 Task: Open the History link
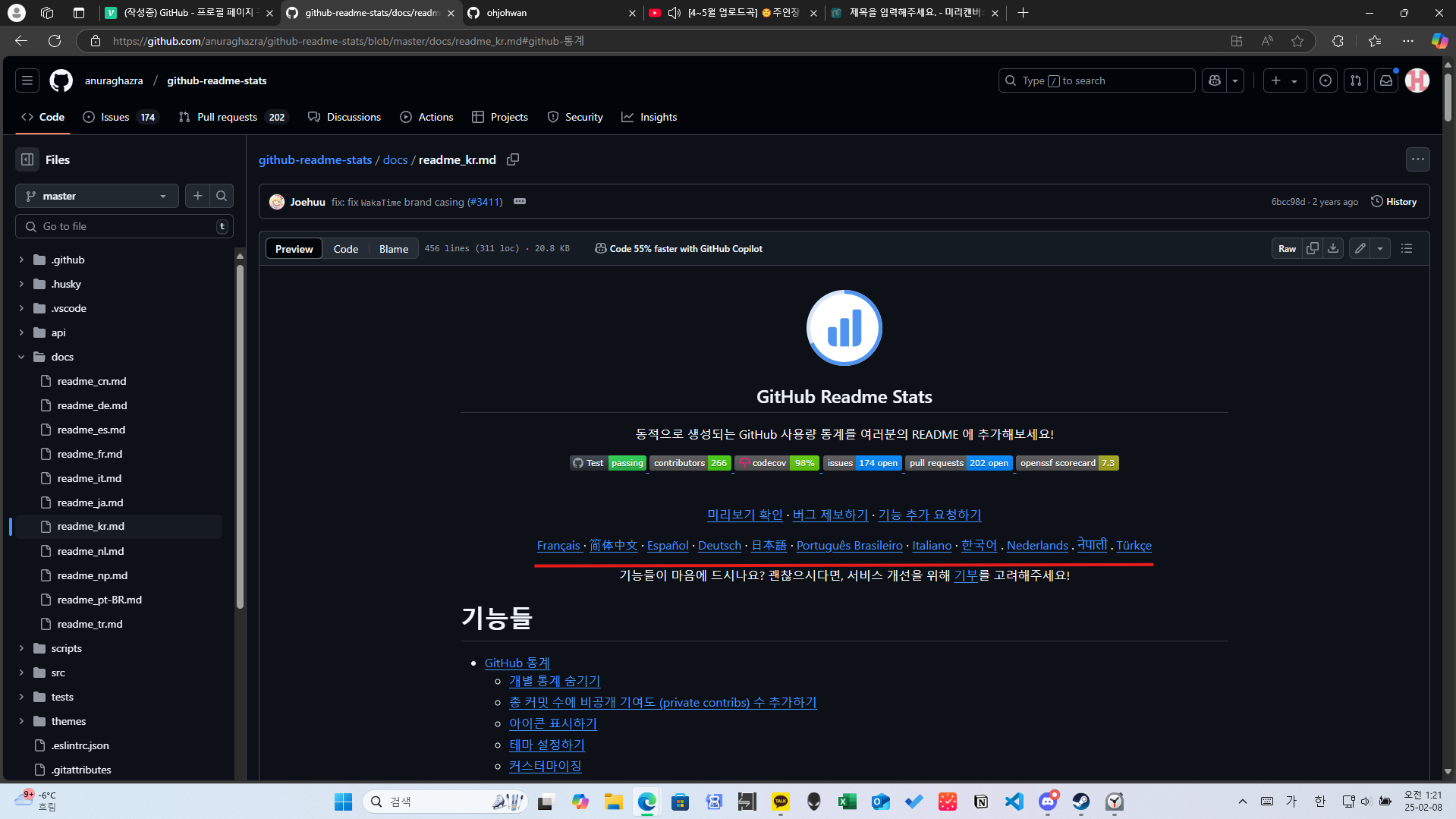[x=1395, y=202]
